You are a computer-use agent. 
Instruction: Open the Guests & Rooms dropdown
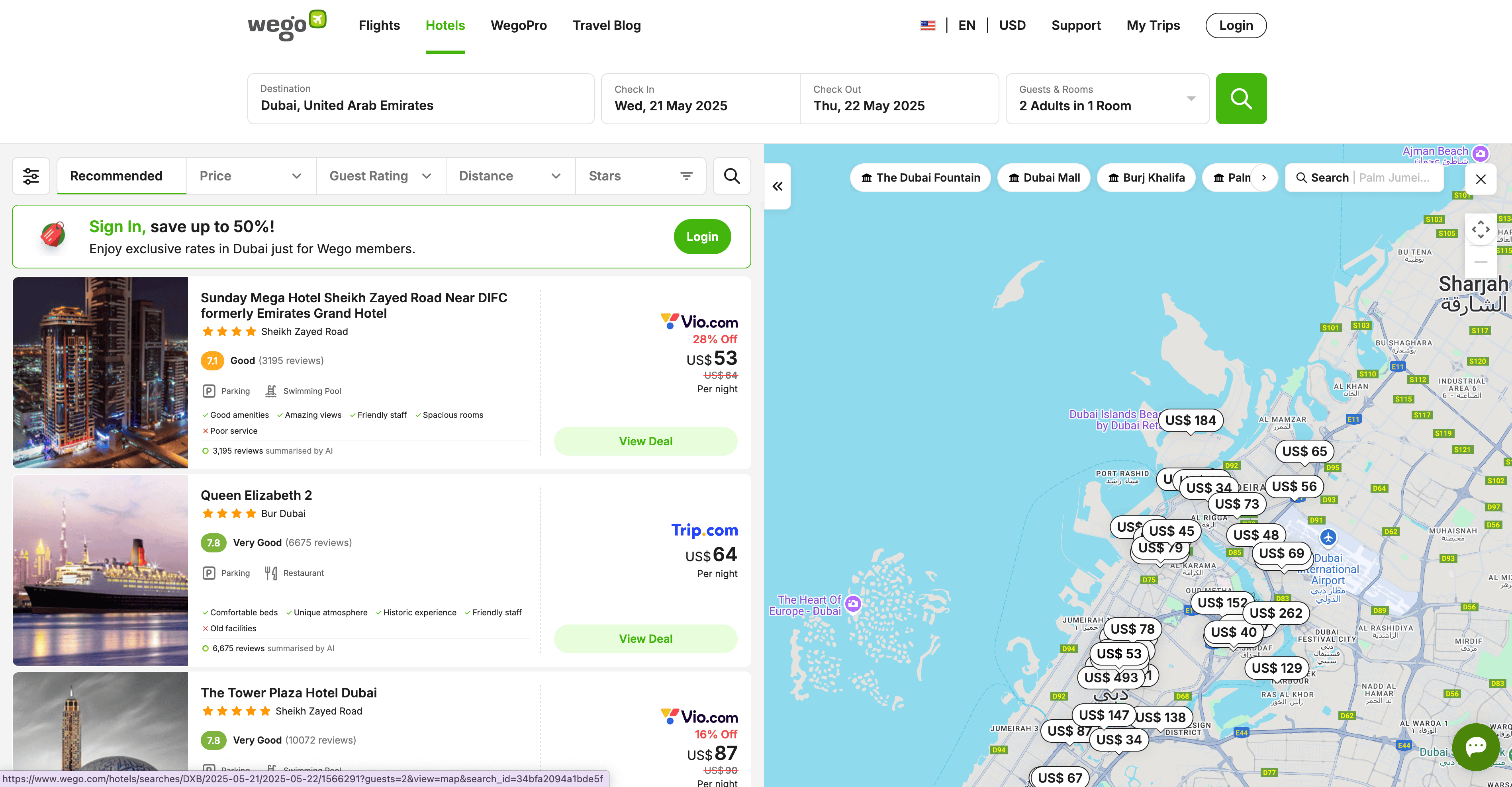tap(1107, 99)
